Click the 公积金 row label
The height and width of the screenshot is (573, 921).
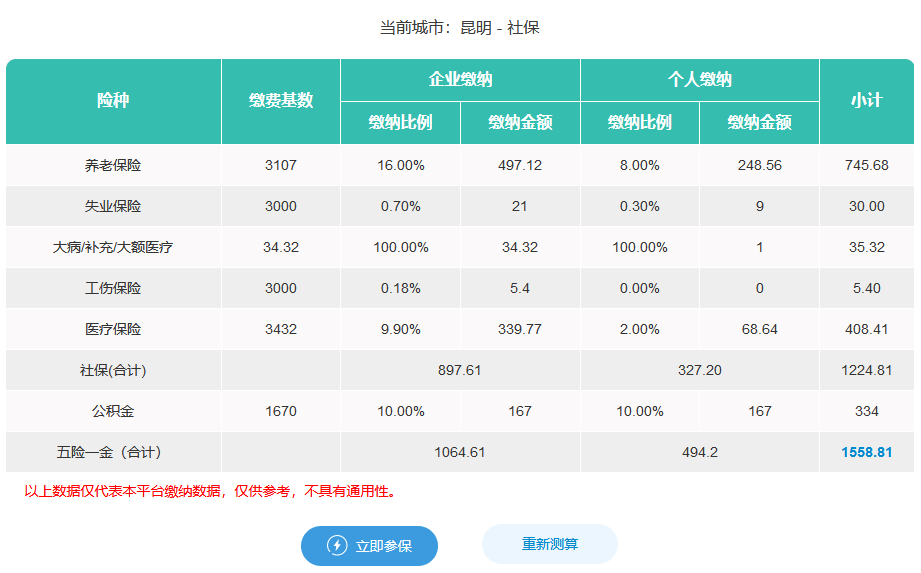(x=113, y=411)
